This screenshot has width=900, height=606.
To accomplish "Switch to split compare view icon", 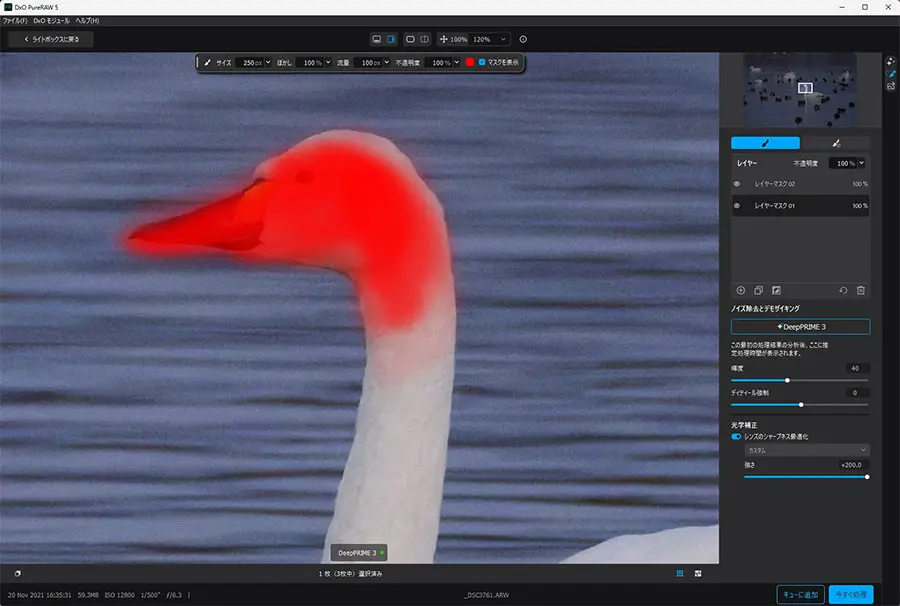I will pyautogui.click(x=425, y=39).
